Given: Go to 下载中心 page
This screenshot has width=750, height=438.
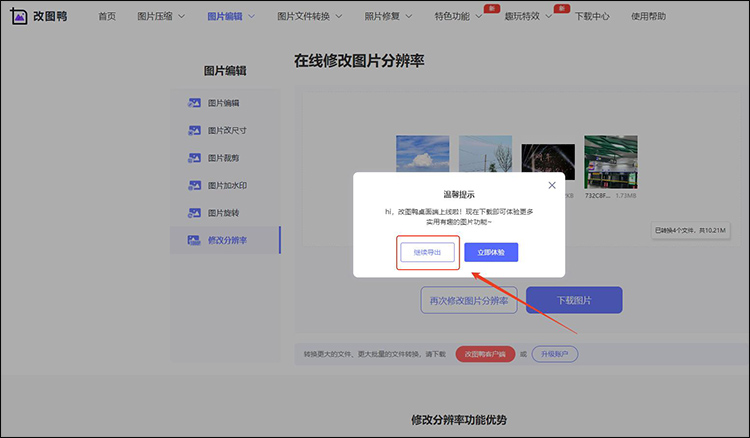Looking at the screenshot, I should [592, 16].
